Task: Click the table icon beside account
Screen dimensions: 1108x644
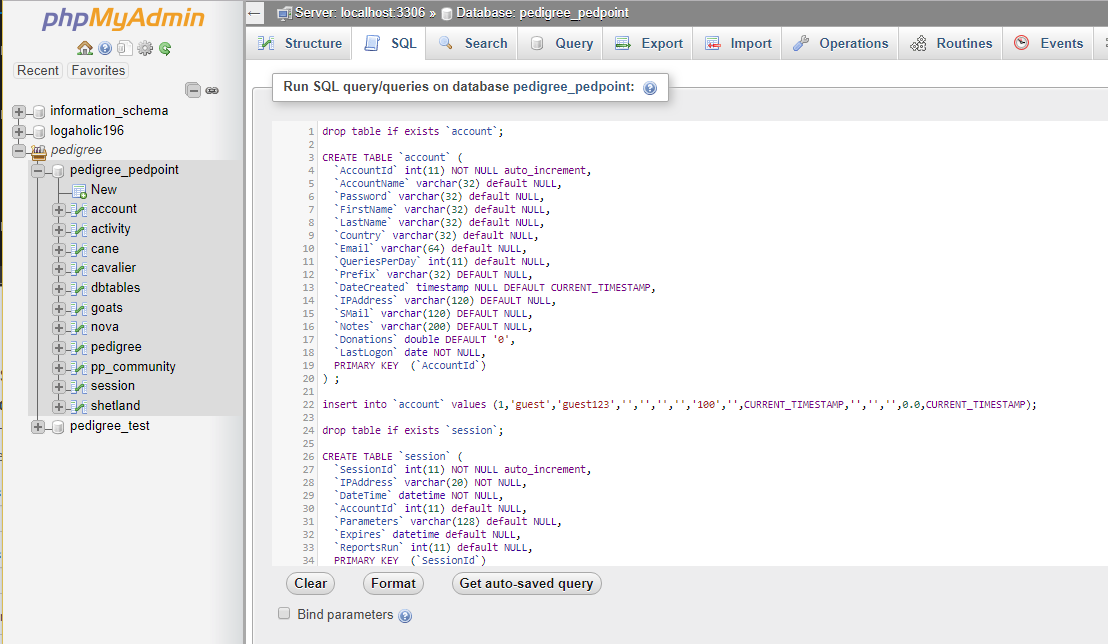Action: tap(78, 210)
